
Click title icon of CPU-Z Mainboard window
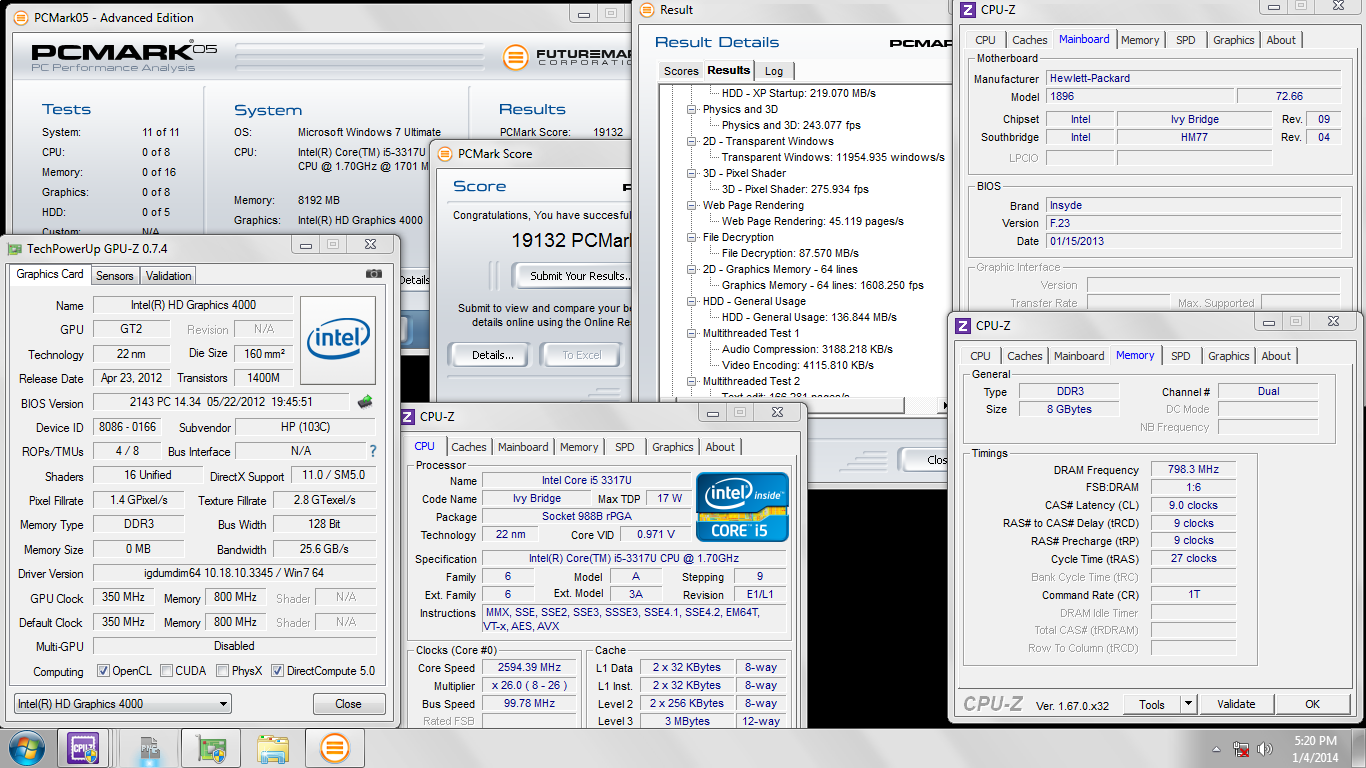[x=967, y=10]
